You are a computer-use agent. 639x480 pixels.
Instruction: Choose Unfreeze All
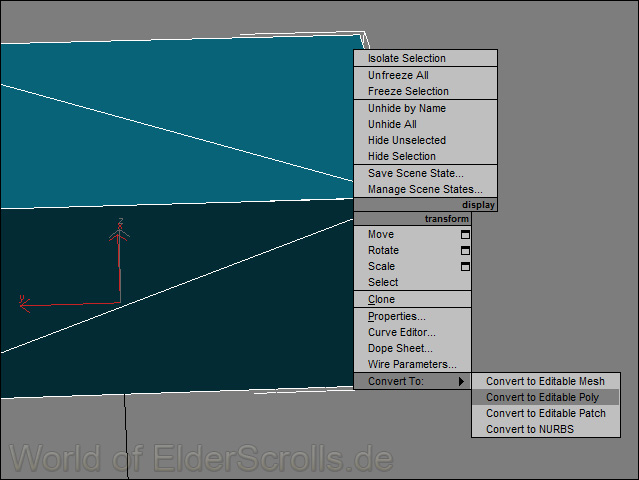click(398, 75)
